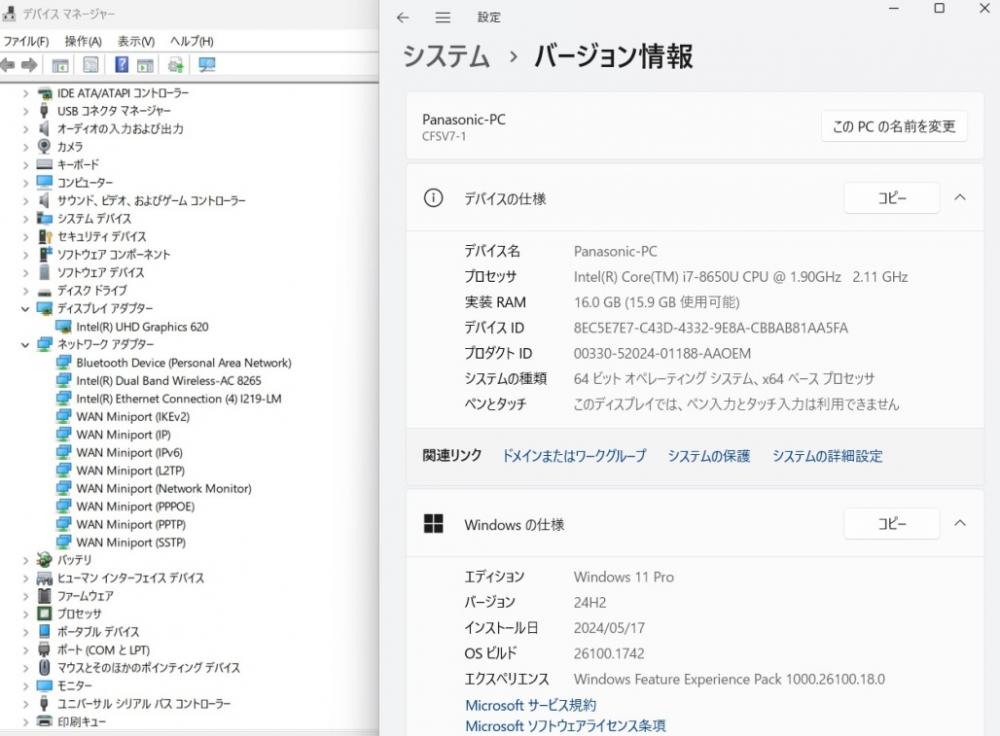Screen dimensions: 1000x736
Task: Expand the ヒューマン インターフェイス デバイス node
Action: coord(26,578)
